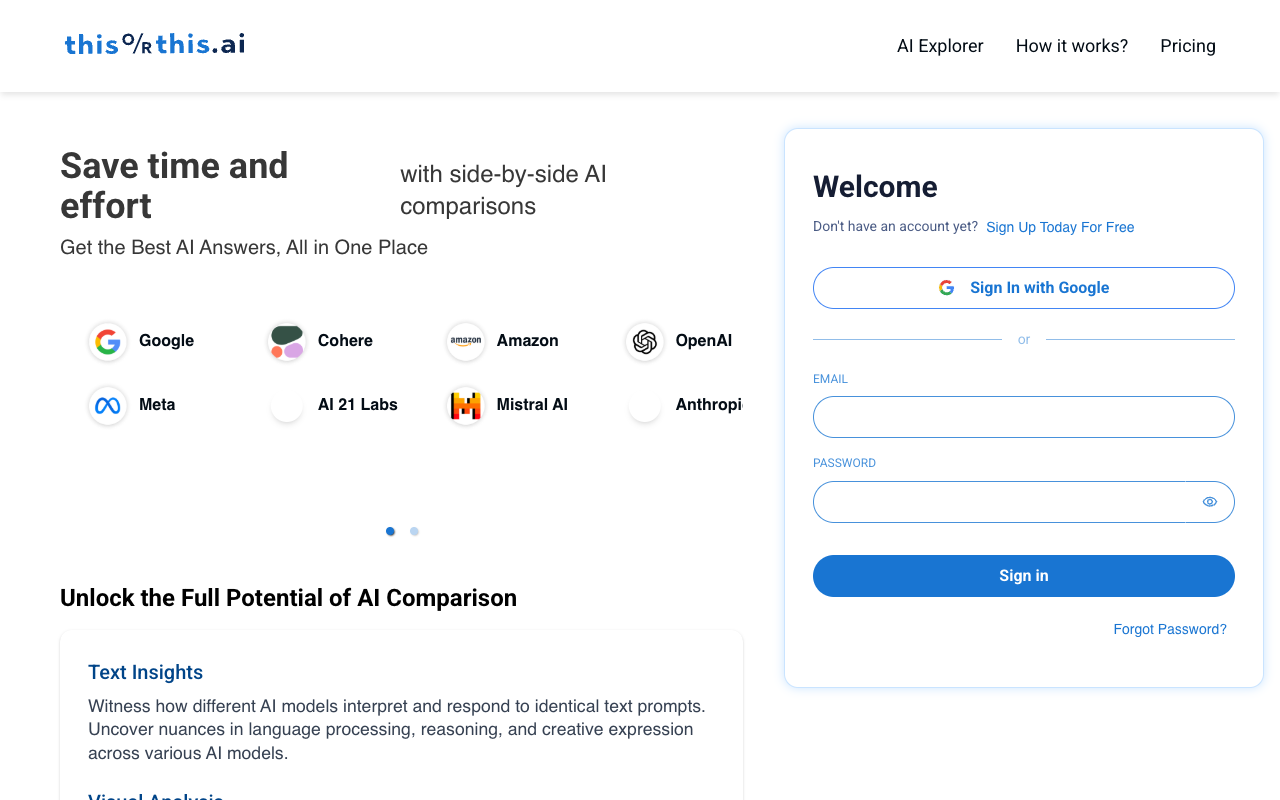Viewport: 1280px width, 800px height.
Task: Show password with the eye icon
Action: click(1210, 502)
